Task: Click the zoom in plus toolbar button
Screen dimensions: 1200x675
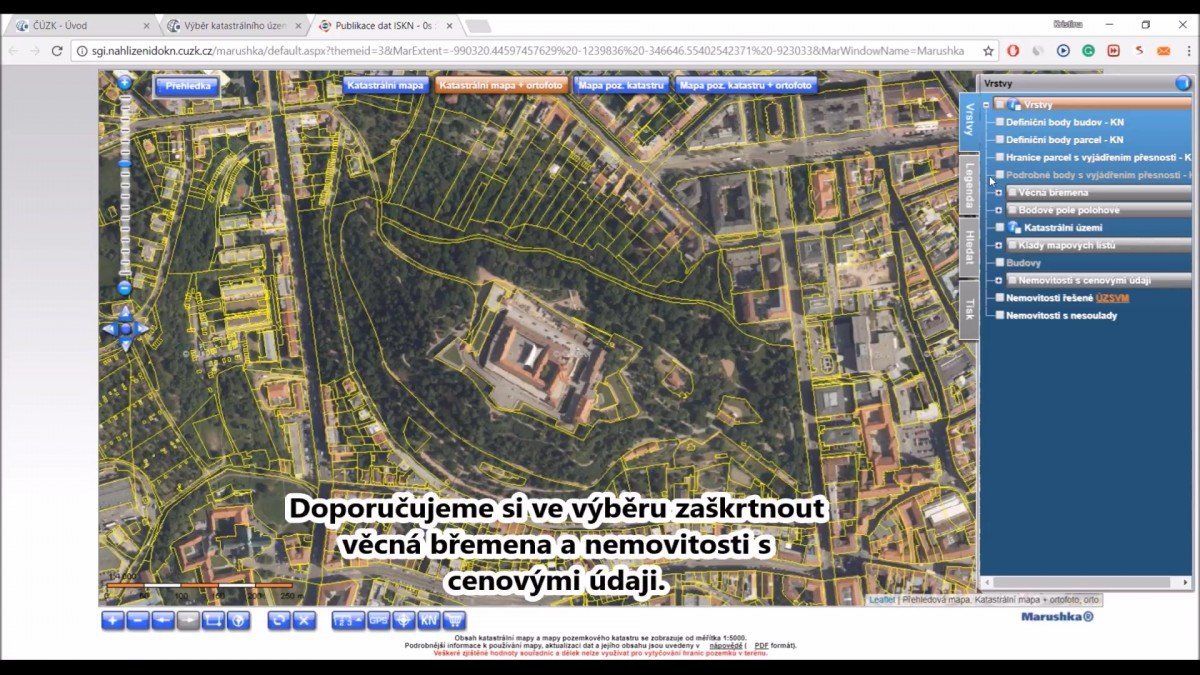Action: tap(113, 620)
